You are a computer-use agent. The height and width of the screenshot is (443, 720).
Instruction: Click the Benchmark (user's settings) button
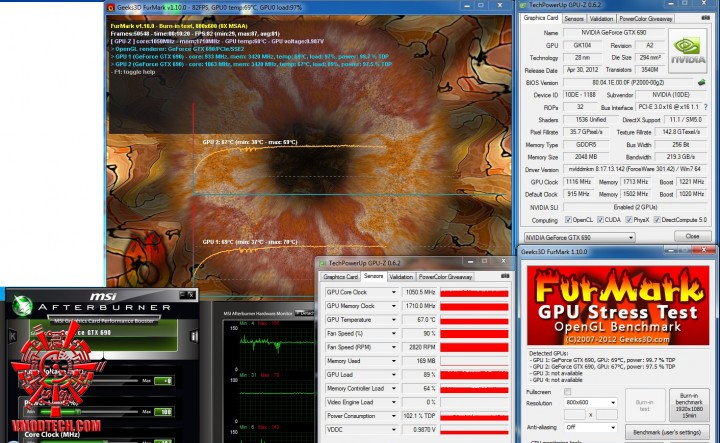[x=667, y=432]
